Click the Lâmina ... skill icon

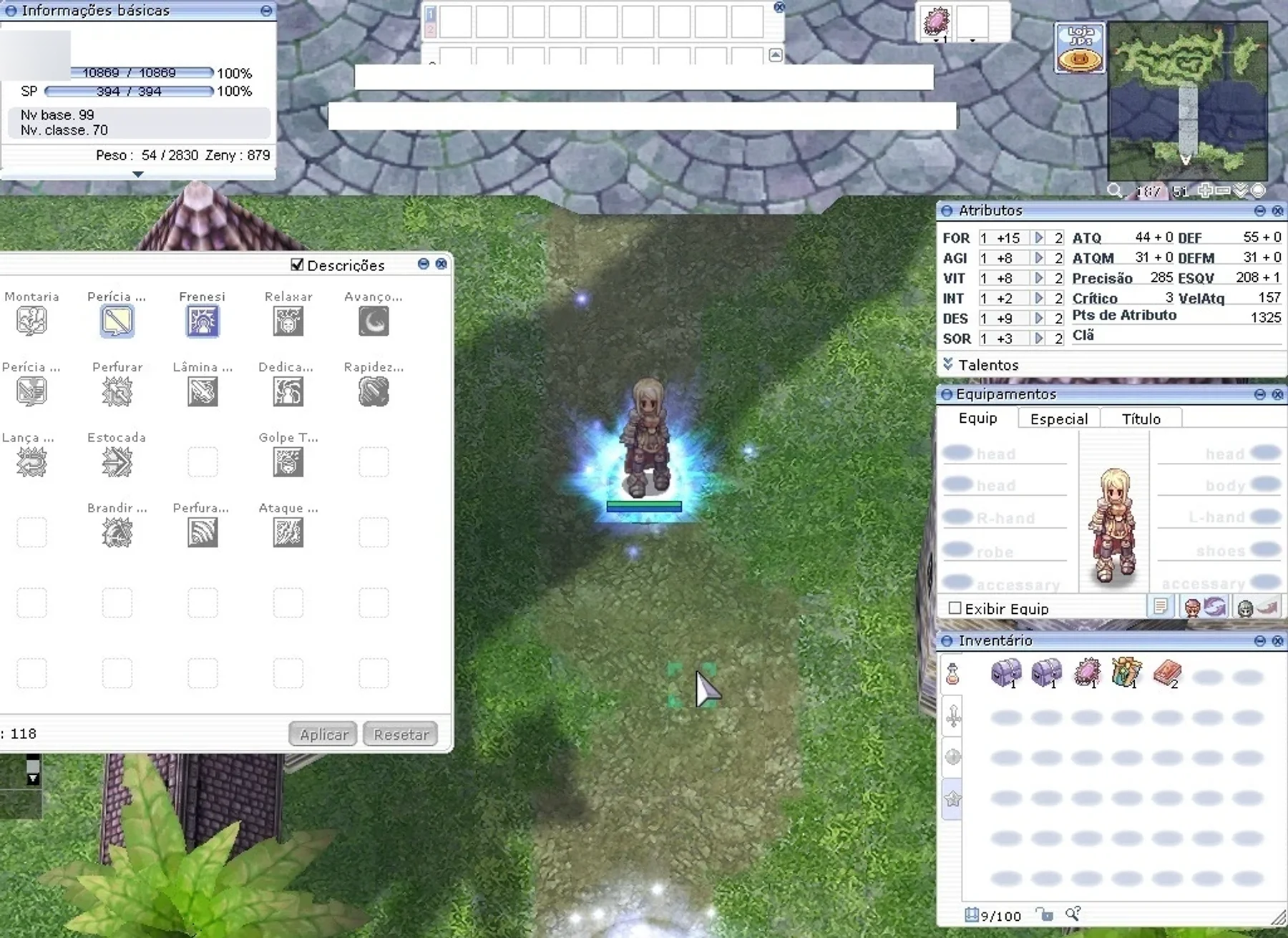(203, 391)
